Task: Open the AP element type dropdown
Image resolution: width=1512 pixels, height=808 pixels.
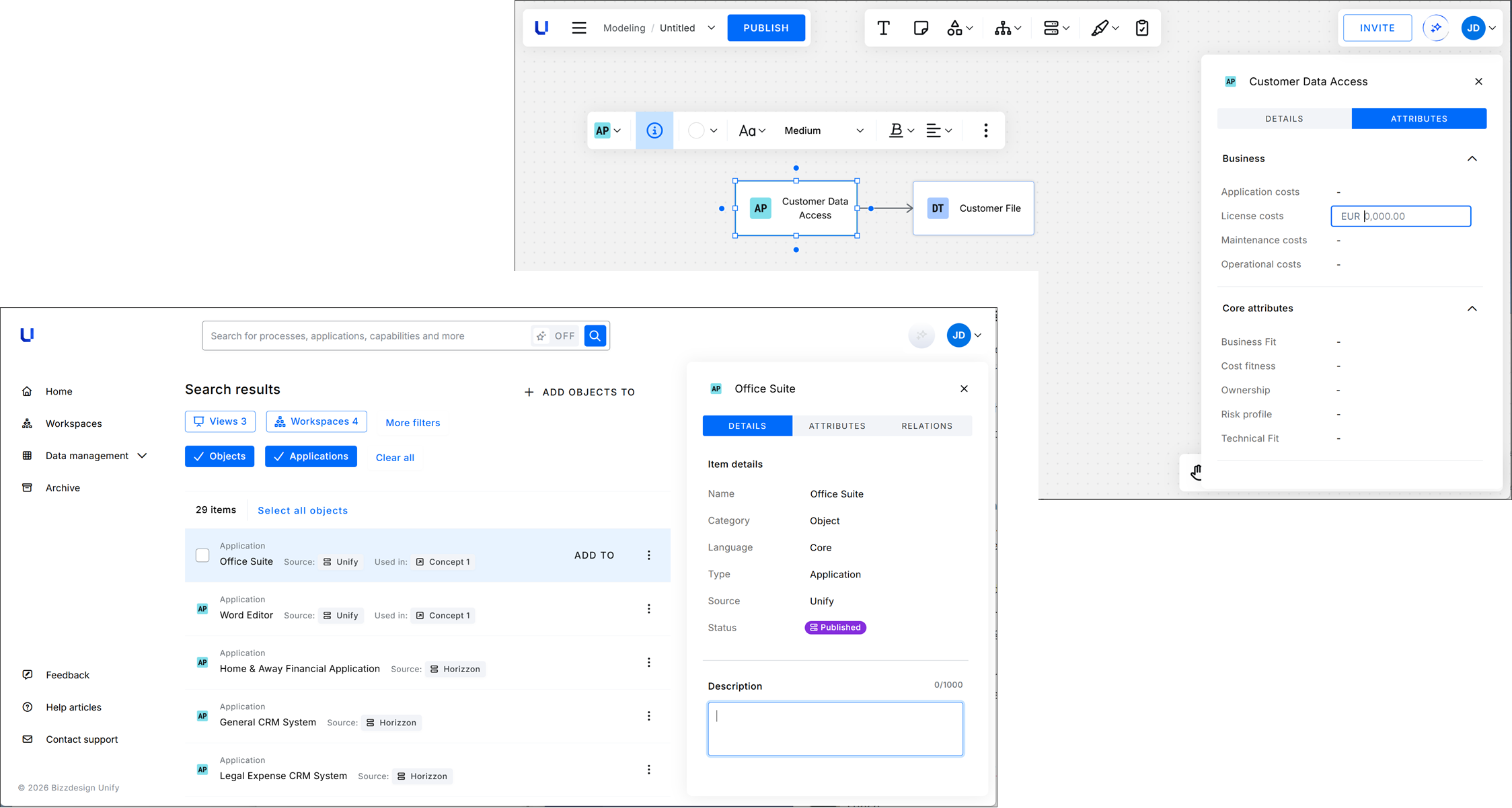Action: click(607, 130)
